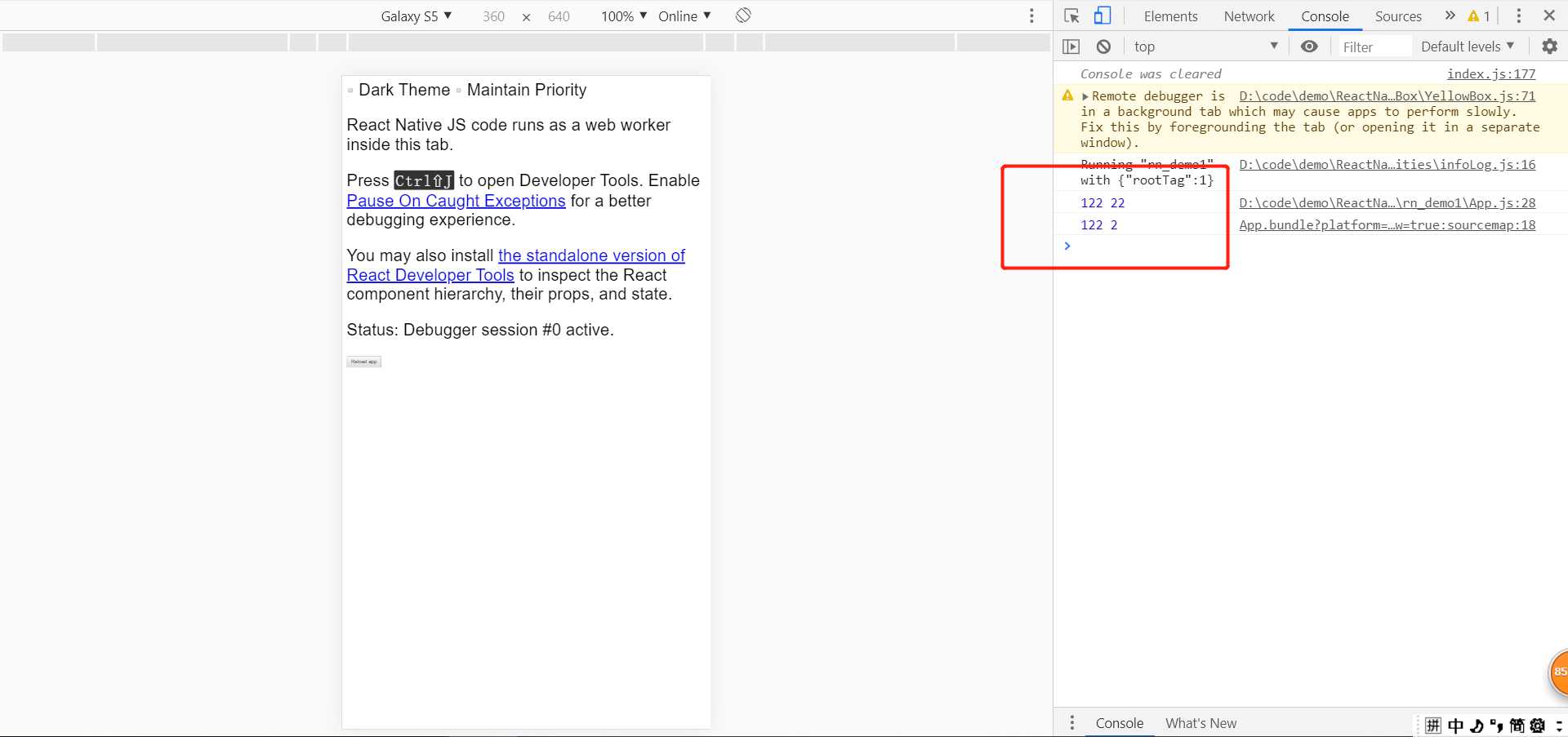Open the Pause On Caught Exceptions link
This screenshot has width=1568, height=737.
pos(456,201)
